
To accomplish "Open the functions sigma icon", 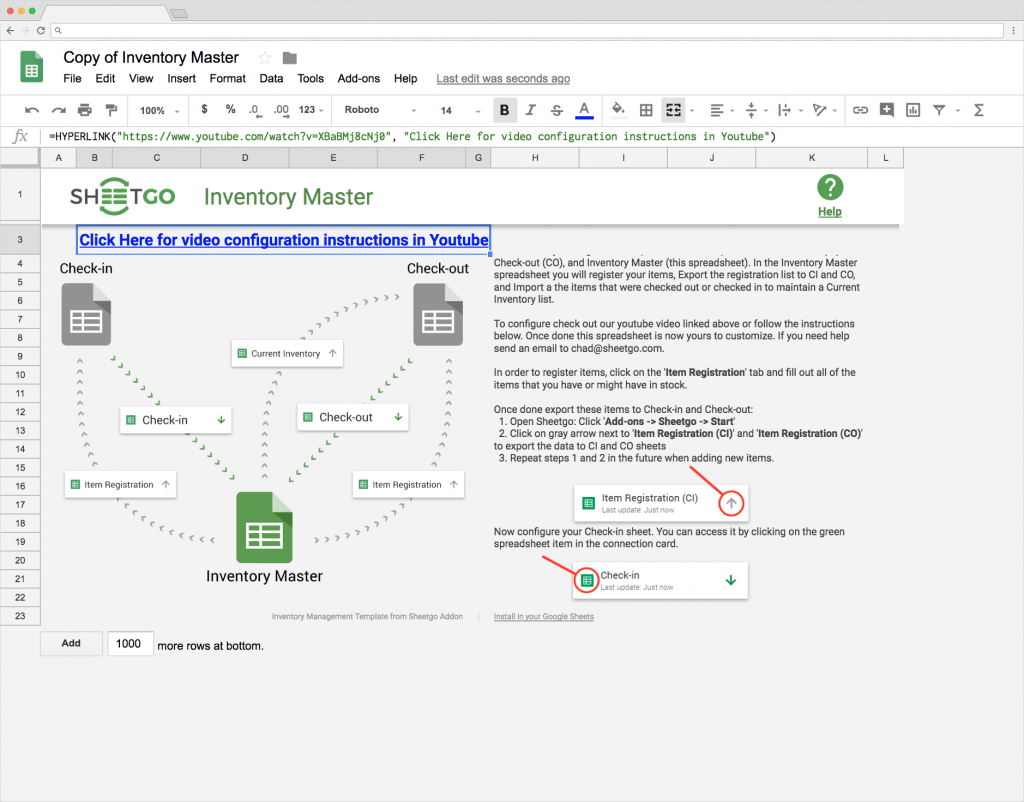I will pyautogui.click(x=979, y=110).
